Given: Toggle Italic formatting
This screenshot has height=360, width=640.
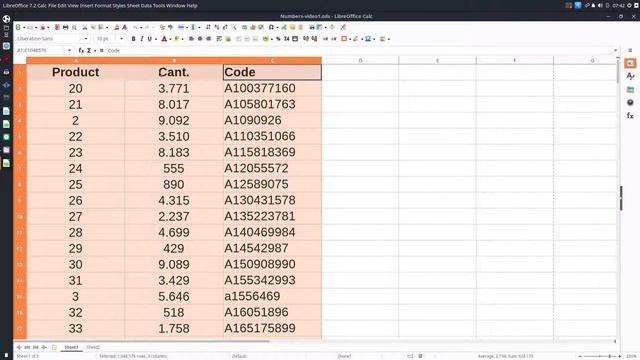Looking at the screenshot, I should 142,39.
